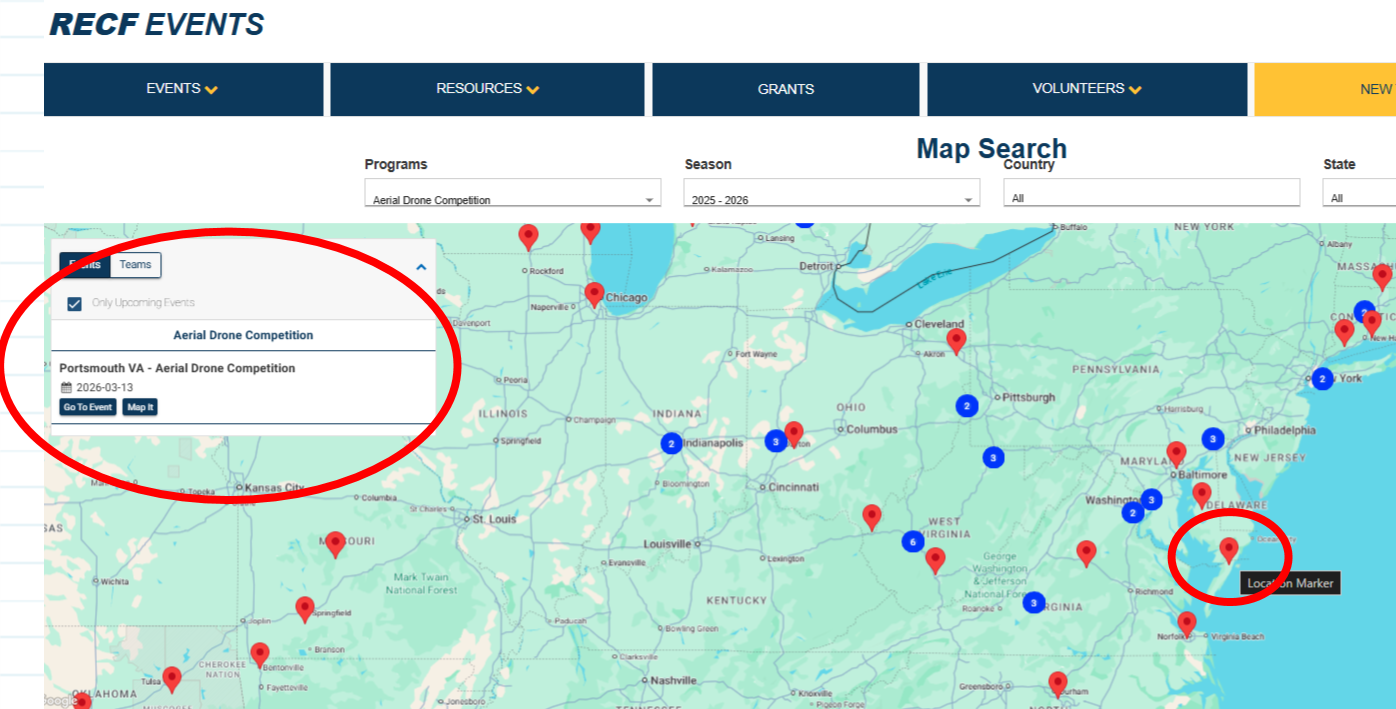Expand blue cluster 3 south of Pittsburgh
The width and height of the screenshot is (1396, 709).
(993, 457)
